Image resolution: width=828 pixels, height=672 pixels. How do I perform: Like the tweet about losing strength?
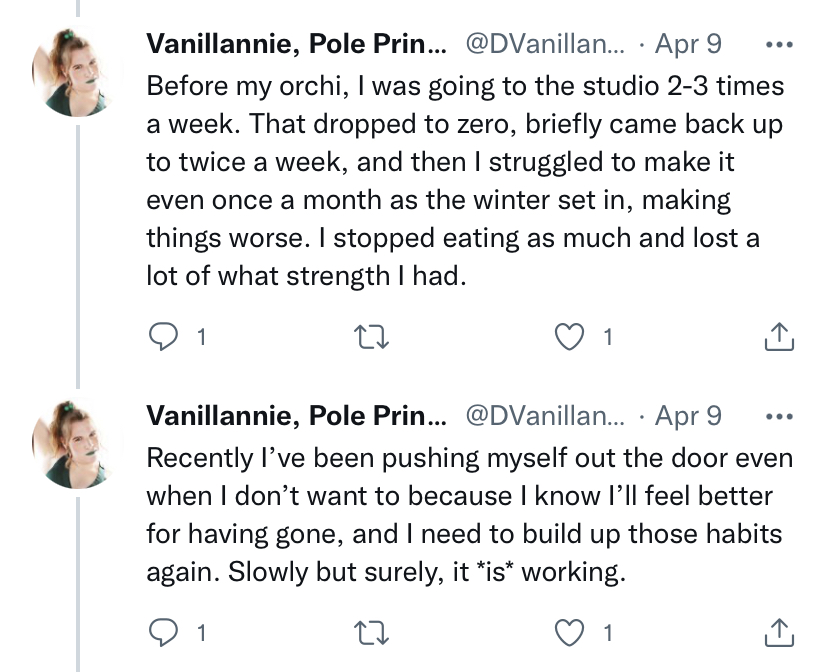[x=571, y=338]
